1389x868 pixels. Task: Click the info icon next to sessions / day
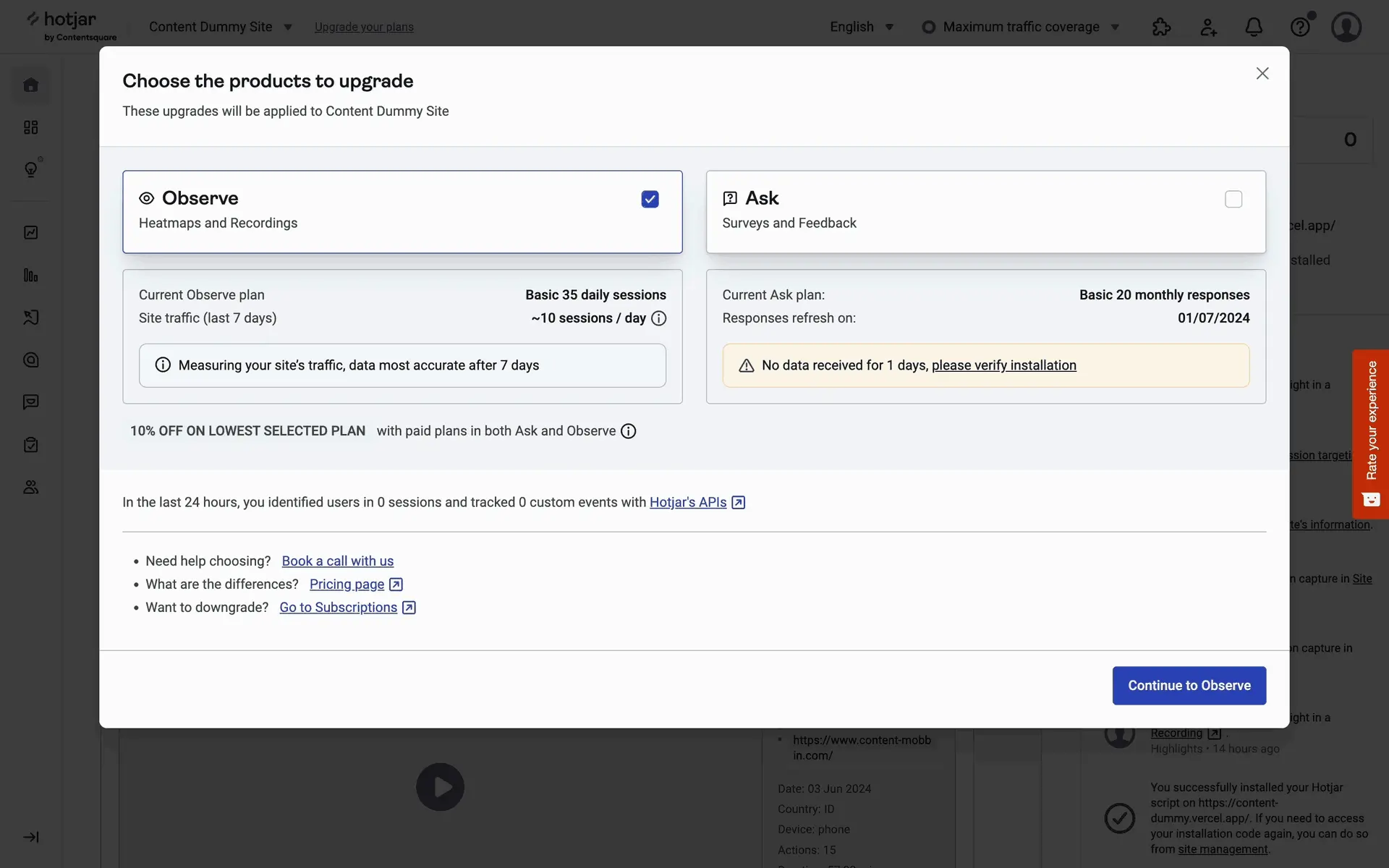658,318
